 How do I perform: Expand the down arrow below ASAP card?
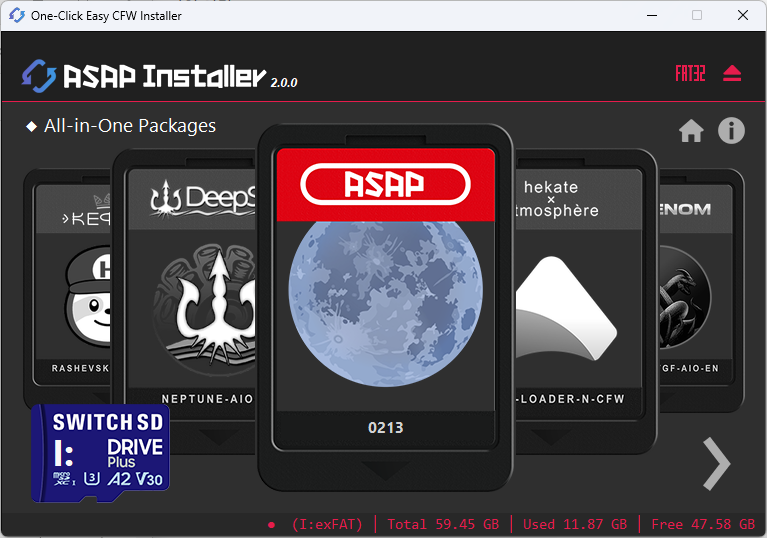point(385,470)
